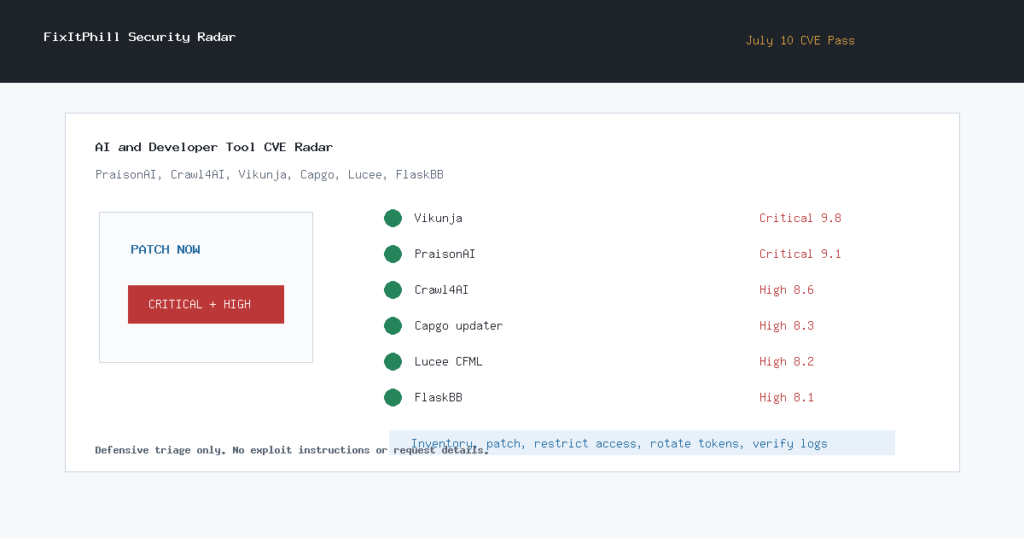Select the Vikunja row name
Image resolution: width=1024 pixels, height=538 pixels.
tap(438, 218)
